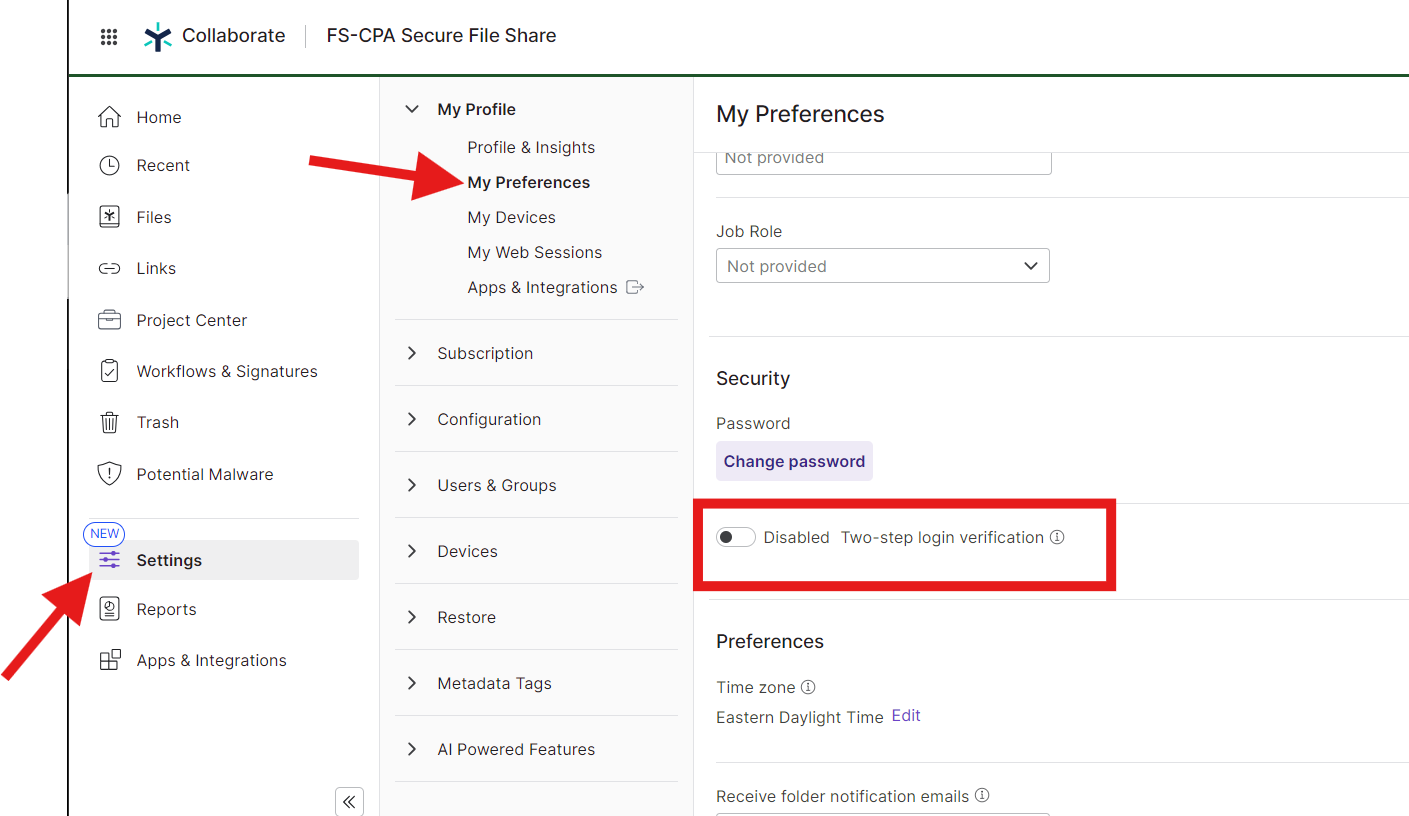Select the Project Center briefcase icon
The image size is (1409, 816).
109,320
